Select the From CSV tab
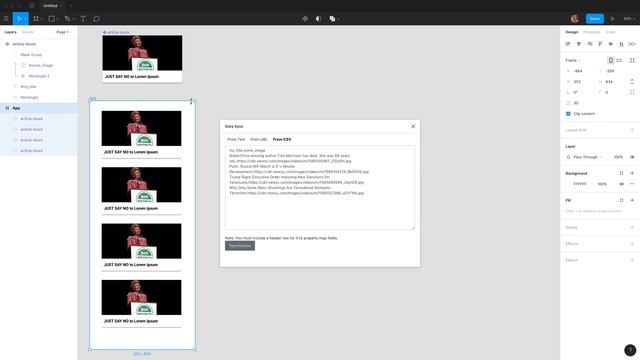The width and height of the screenshot is (640, 360). [282, 140]
